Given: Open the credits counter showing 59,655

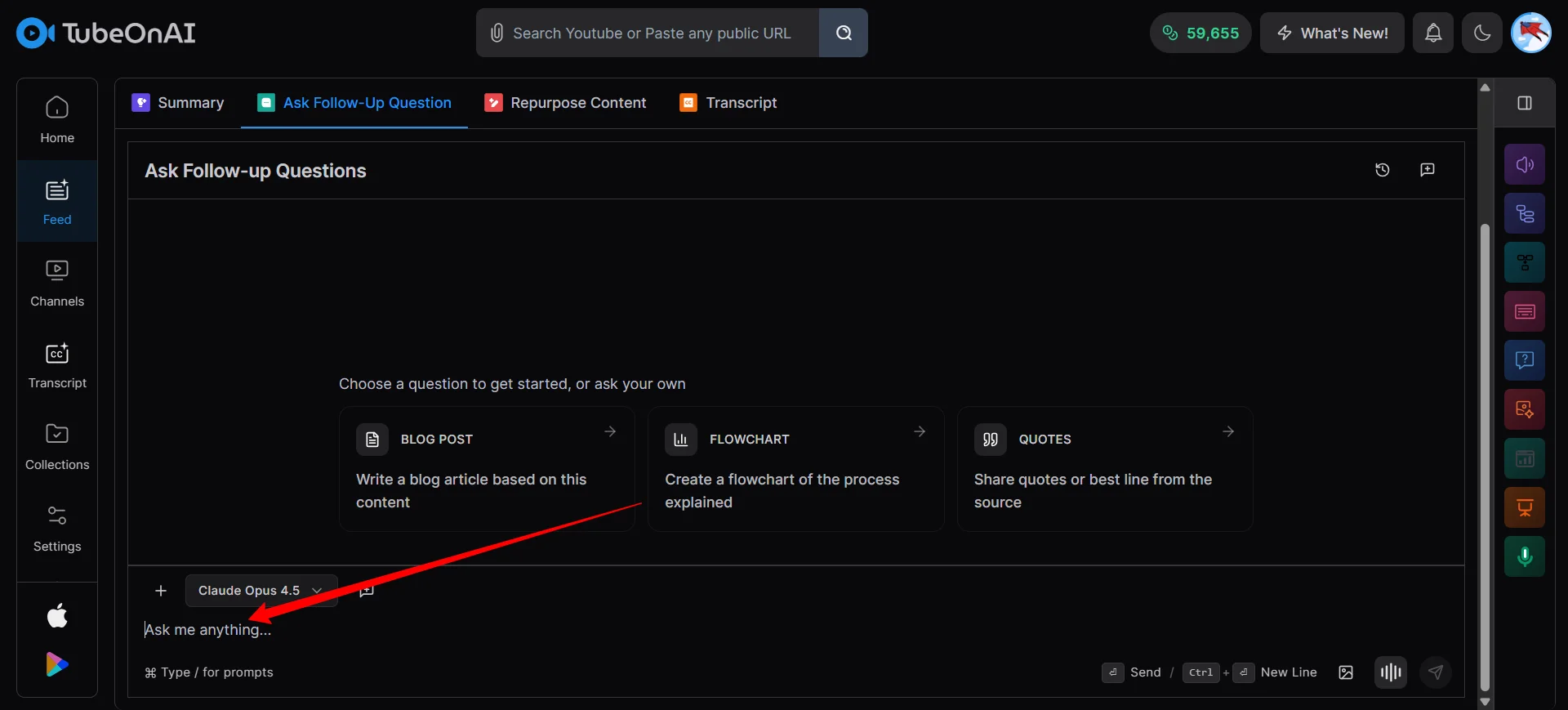Looking at the screenshot, I should 1200,33.
